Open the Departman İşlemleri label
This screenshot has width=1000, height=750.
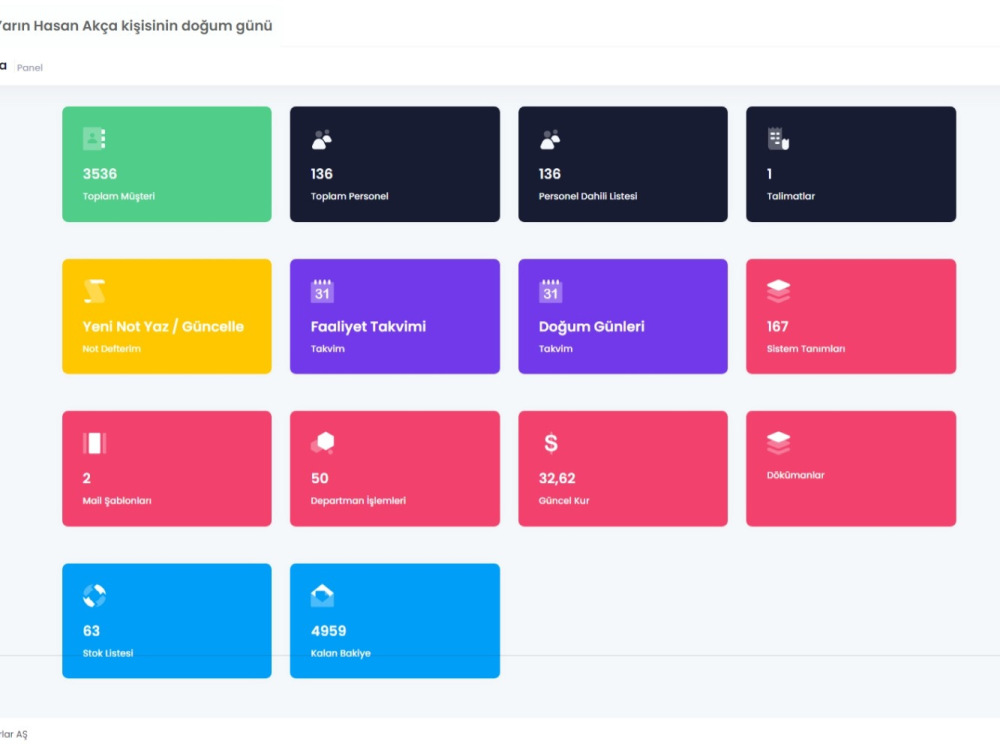[x=358, y=501]
